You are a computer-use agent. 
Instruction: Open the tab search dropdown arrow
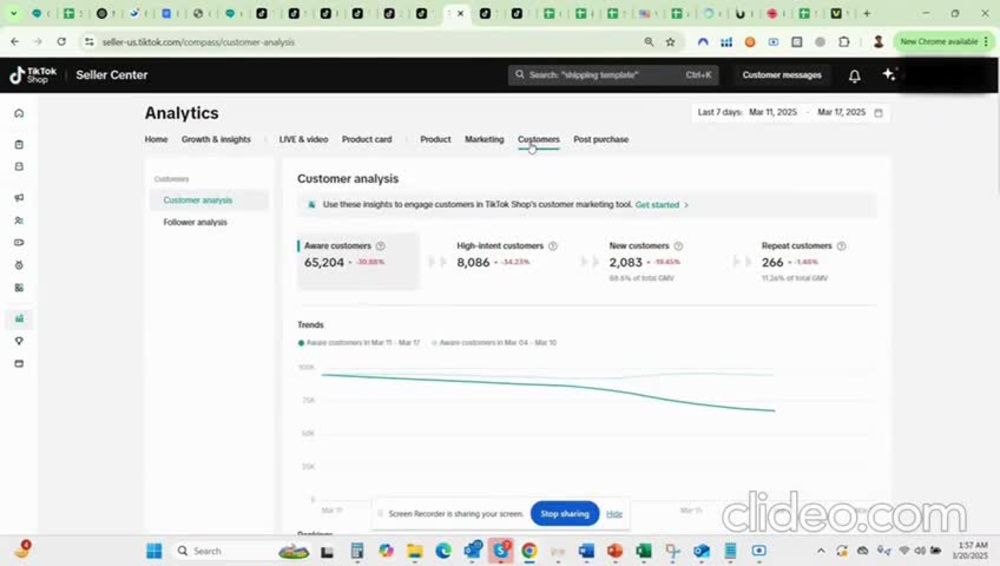click(13, 13)
